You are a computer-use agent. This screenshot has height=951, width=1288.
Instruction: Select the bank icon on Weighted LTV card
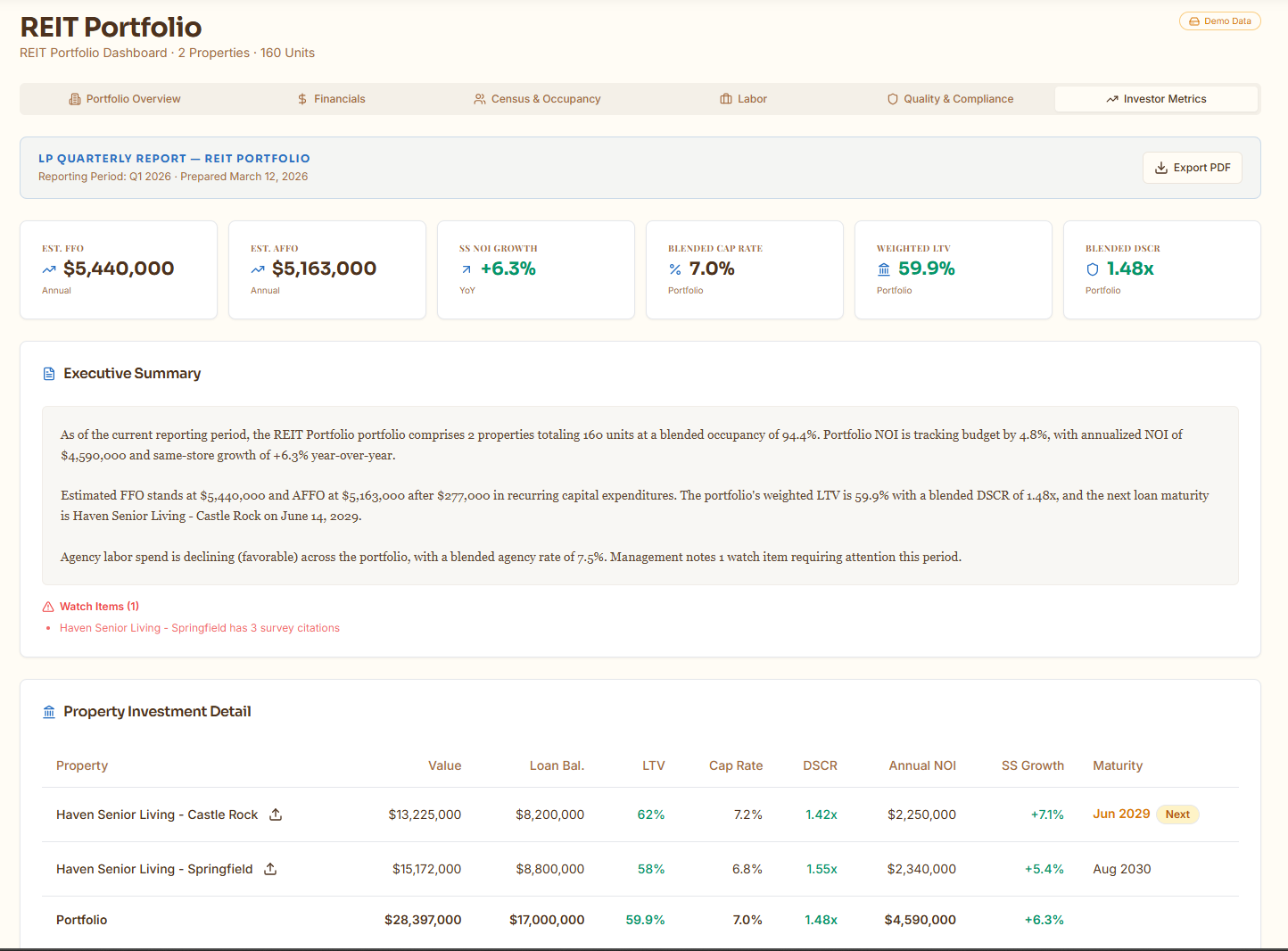pyautogui.click(x=883, y=268)
